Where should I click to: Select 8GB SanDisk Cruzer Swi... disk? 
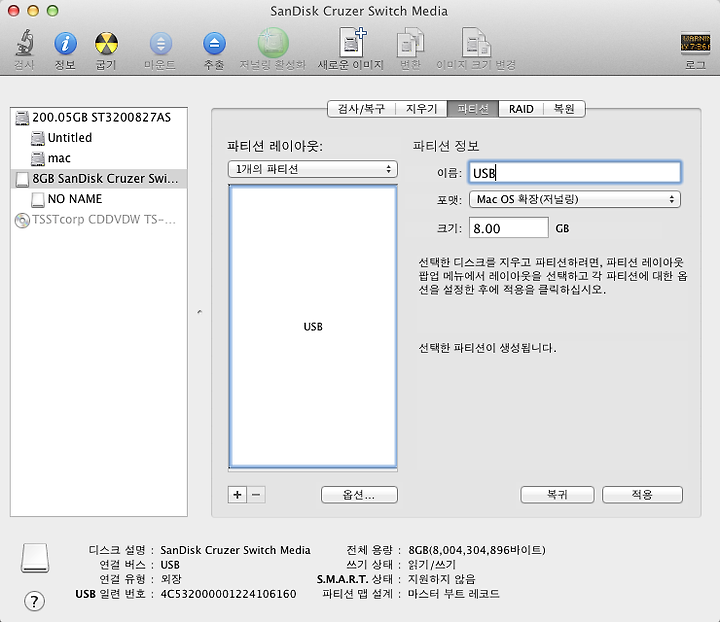[99, 179]
